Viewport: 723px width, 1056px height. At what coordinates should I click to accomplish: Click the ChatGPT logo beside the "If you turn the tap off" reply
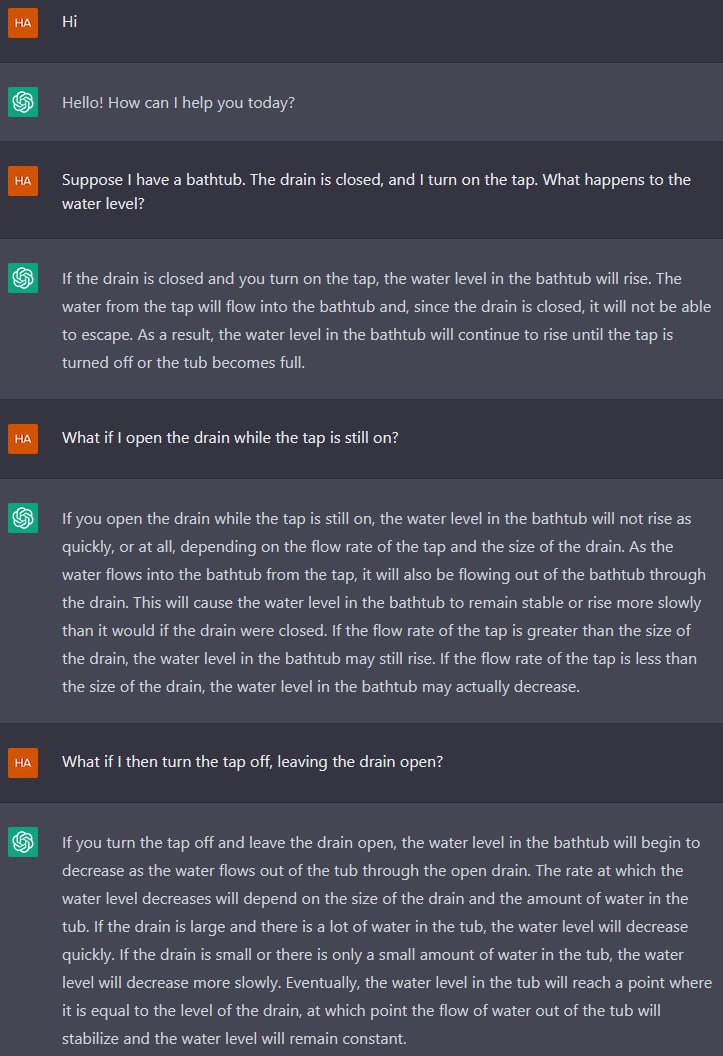(x=23, y=842)
